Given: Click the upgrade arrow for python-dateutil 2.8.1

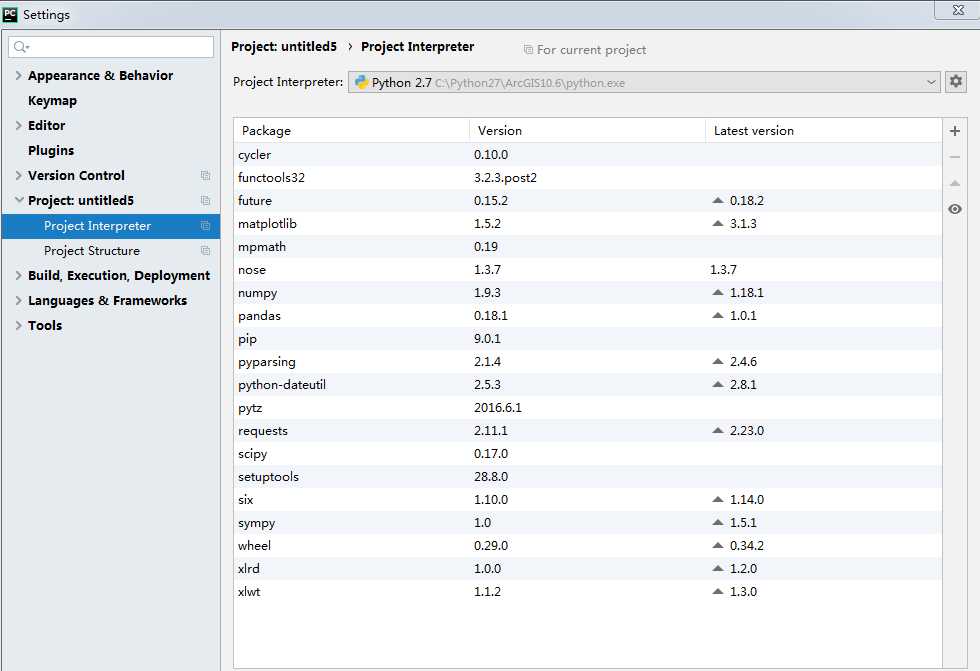Looking at the screenshot, I should tap(718, 385).
